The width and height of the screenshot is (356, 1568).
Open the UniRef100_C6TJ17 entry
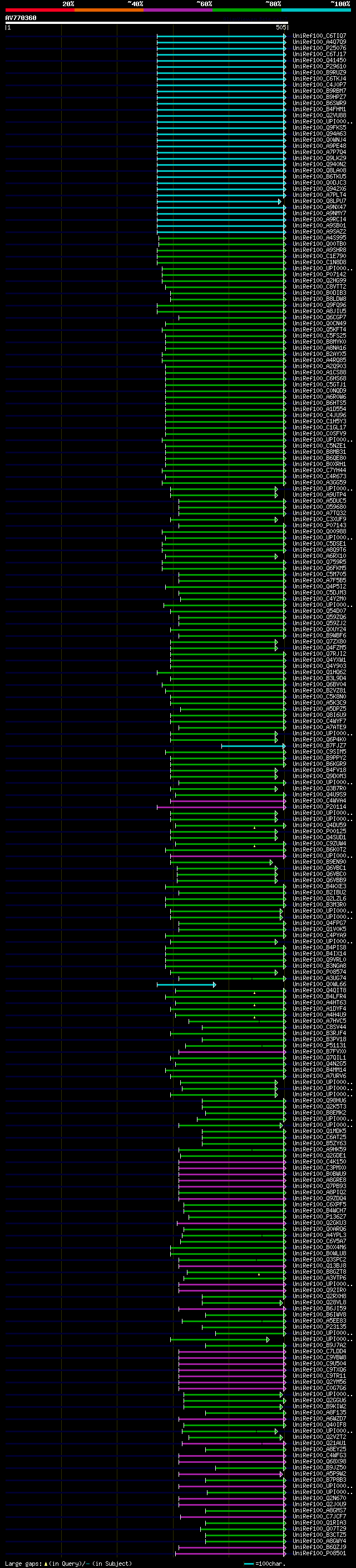click(x=319, y=54)
